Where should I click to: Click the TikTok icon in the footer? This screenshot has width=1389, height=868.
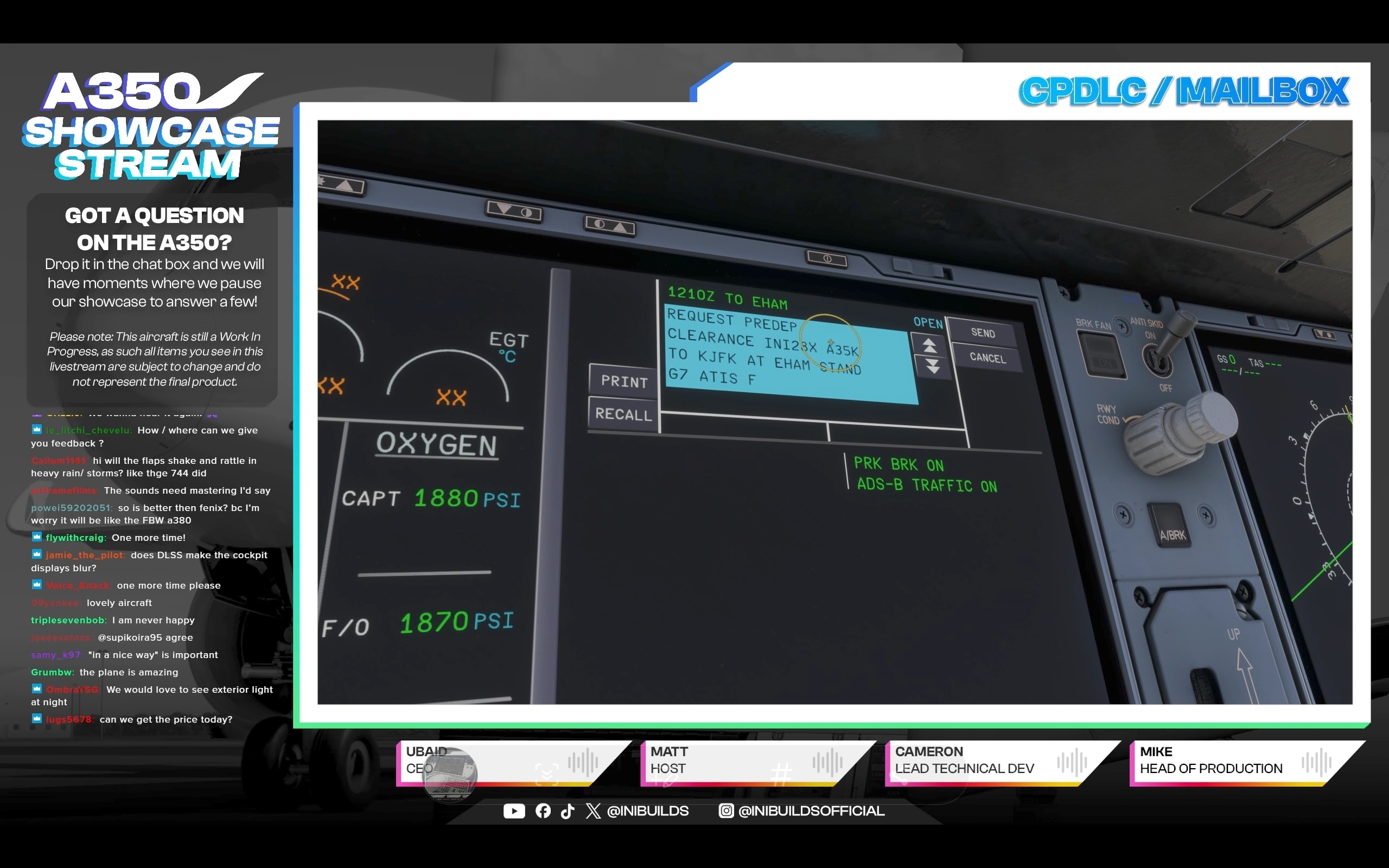point(568,810)
